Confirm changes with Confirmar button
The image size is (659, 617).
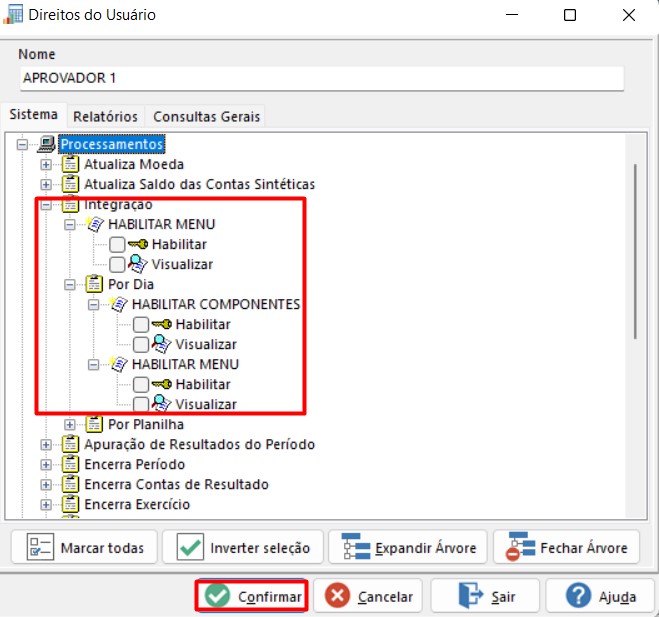pyautogui.click(x=252, y=596)
